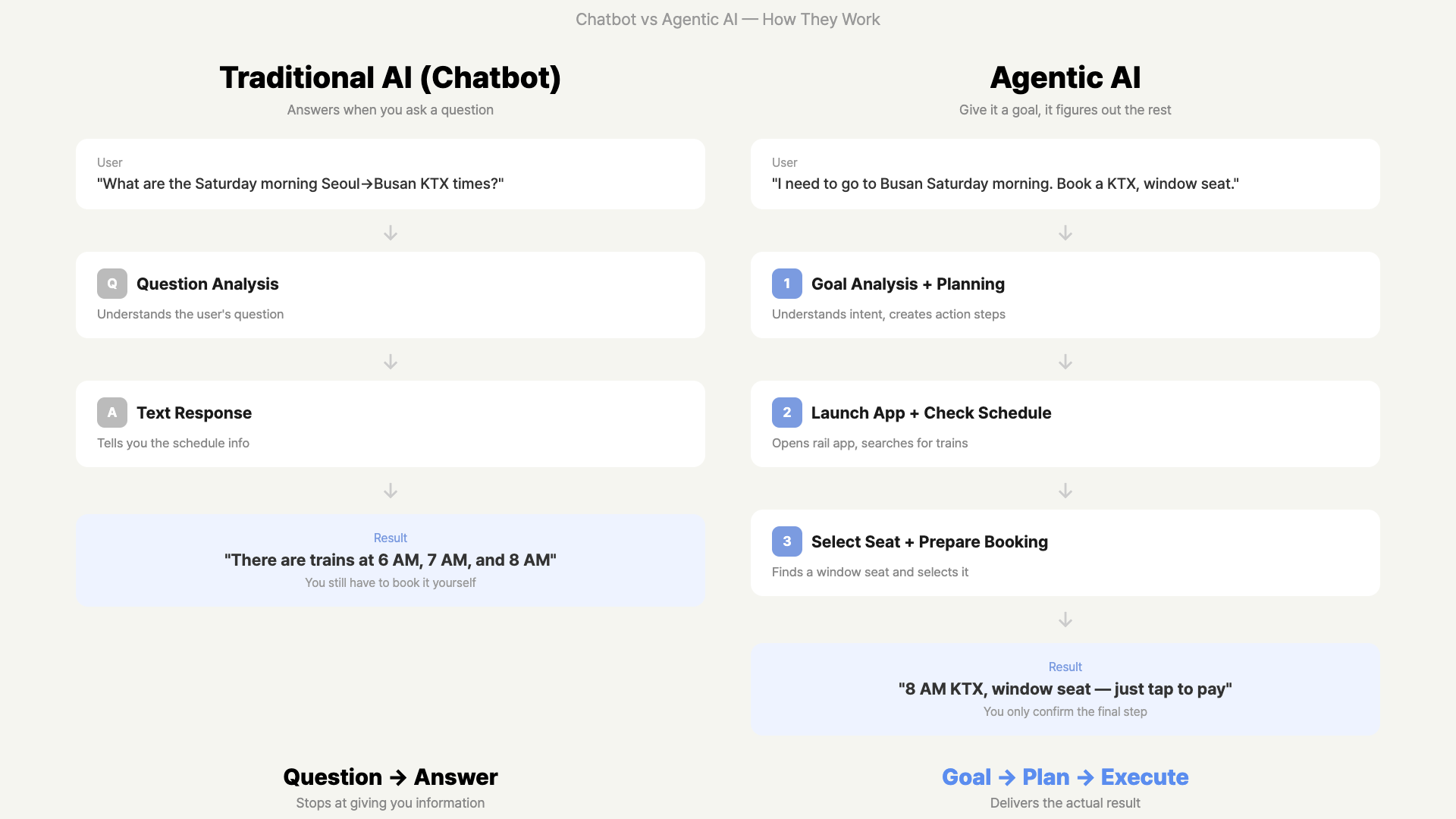1456x819 pixels.
Task: Click the blue step 1 badge
Action: 787,284
